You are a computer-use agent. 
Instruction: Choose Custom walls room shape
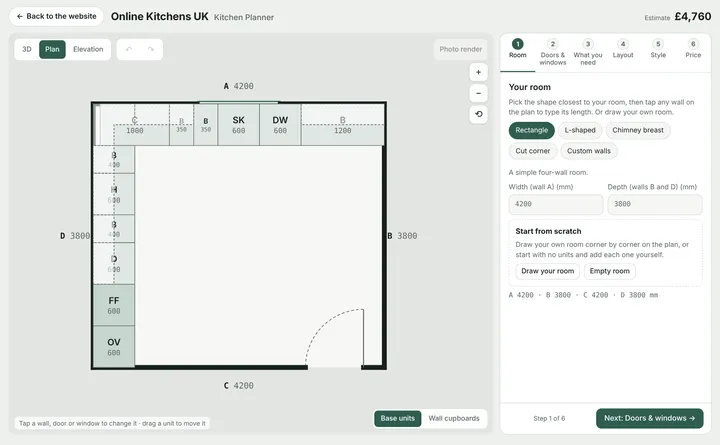[589, 151]
